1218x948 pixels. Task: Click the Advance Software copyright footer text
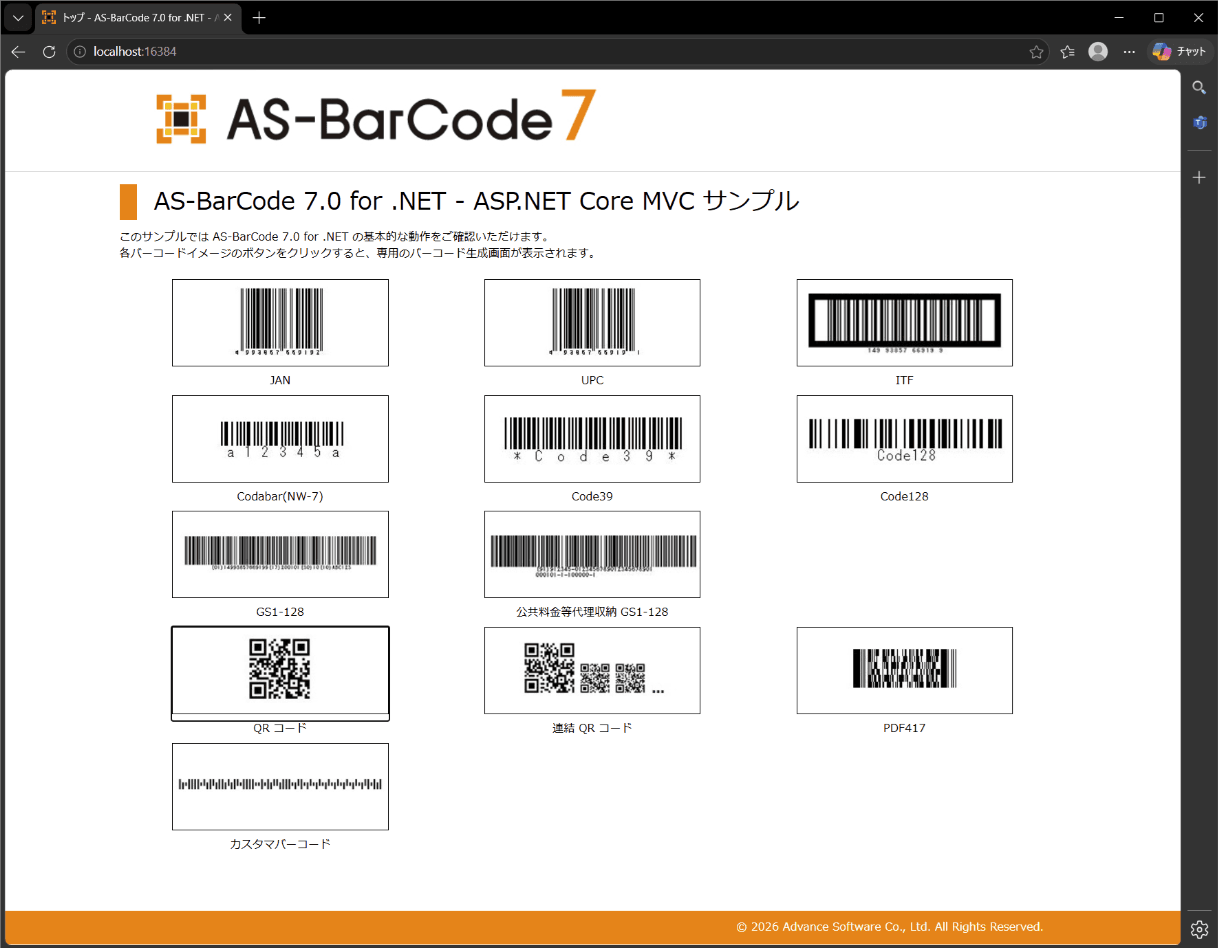point(890,927)
